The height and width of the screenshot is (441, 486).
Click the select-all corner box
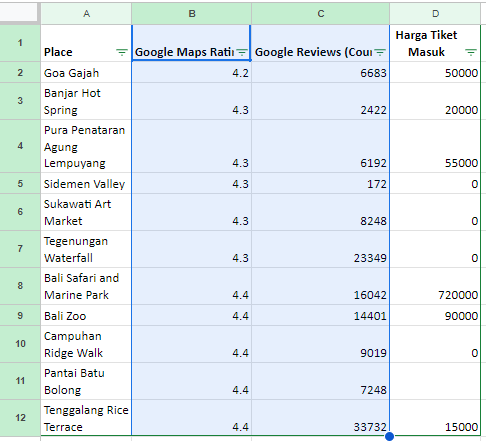click(19, 13)
